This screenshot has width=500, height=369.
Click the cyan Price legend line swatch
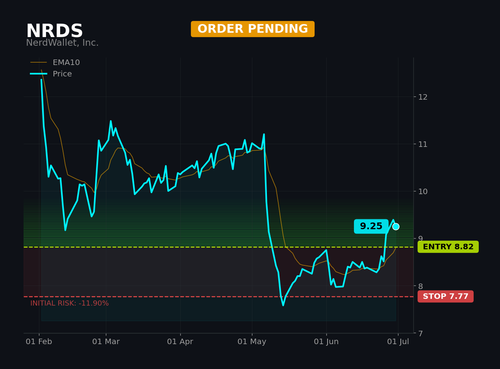click(x=39, y=74)
